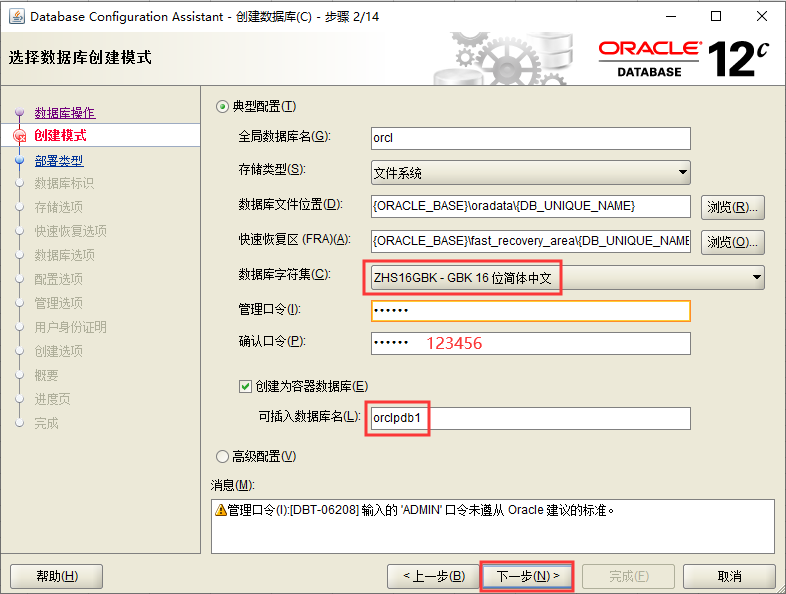Screen dimensions: 786x594
Task: Jump to 部署类型 step in sidebar
Action: tap(59, 160)
